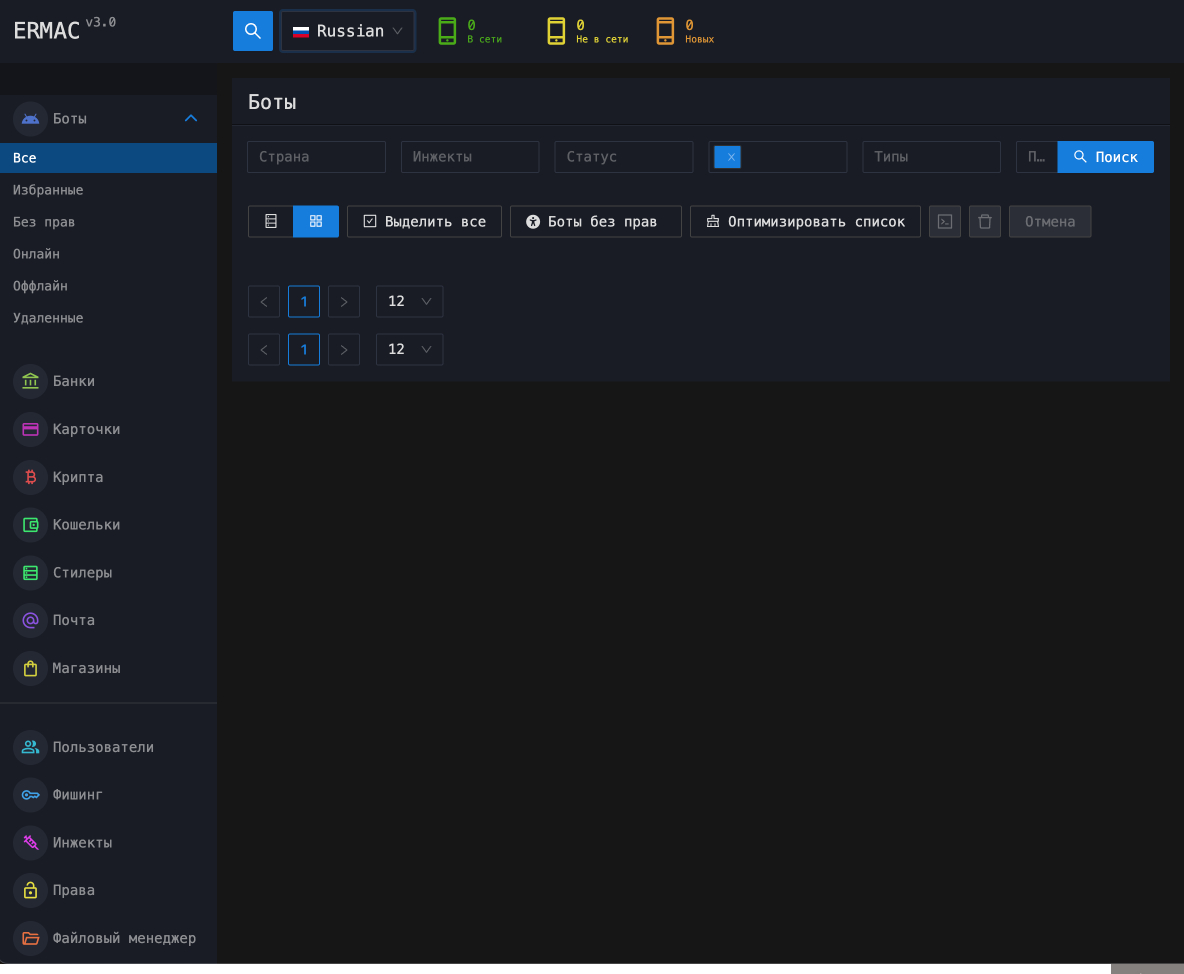This screenshot has width=1184, height=974.
Task: Click the terminal command icon in toolbar
Action: [x=945, y=222]
